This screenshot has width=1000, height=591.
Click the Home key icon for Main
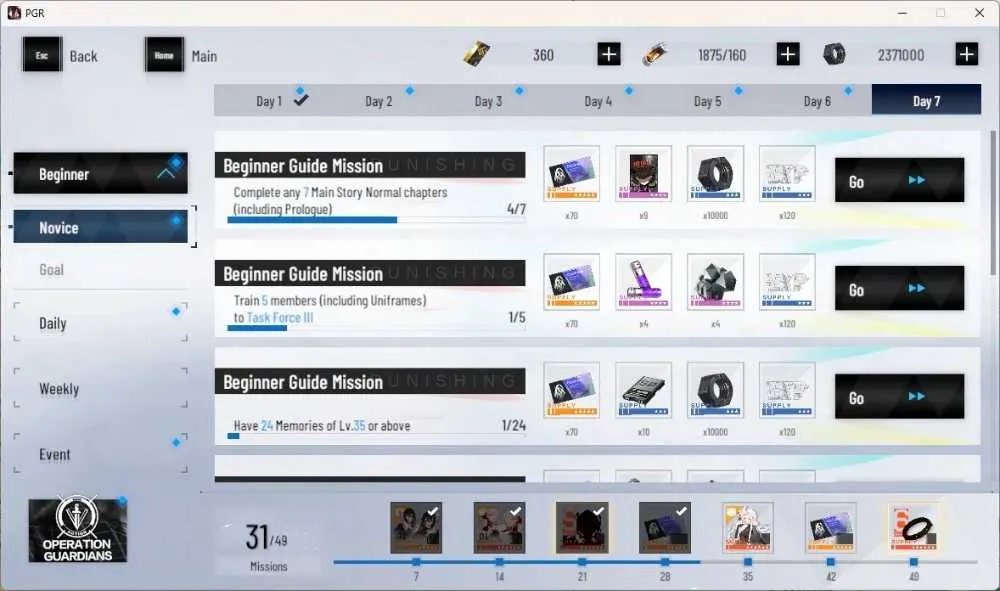pyautogui.click(x=164, y=55)
